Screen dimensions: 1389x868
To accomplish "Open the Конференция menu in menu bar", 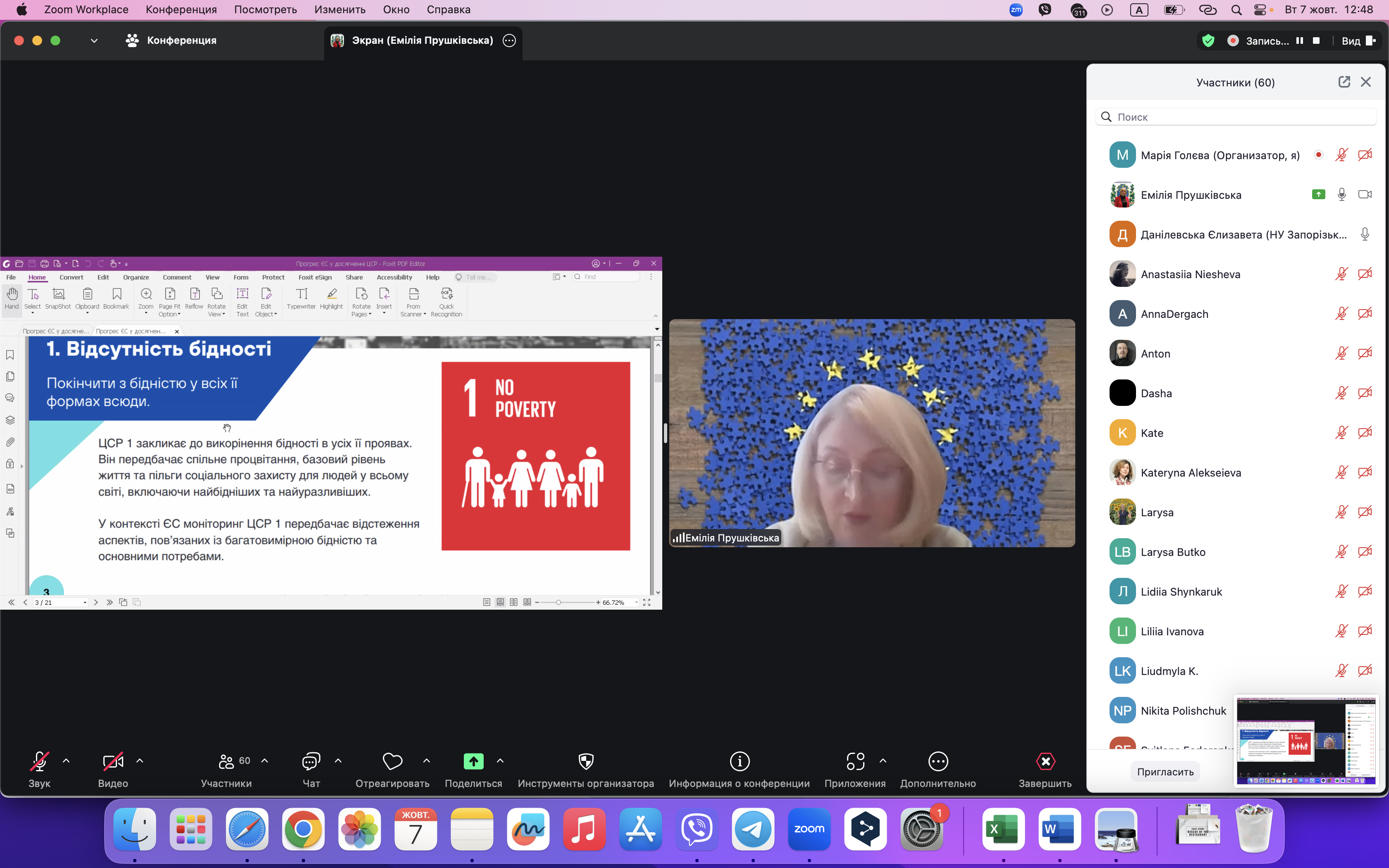I will (x=181, y=10).
